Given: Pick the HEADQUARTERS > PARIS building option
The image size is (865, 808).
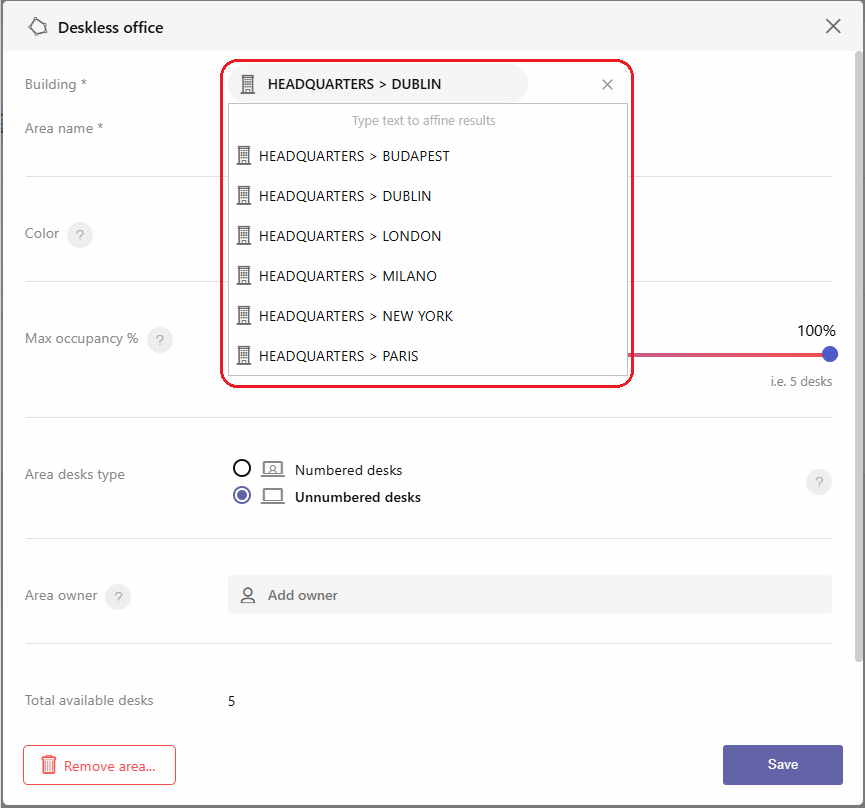Looking at the screenshot, I should 428,356.
